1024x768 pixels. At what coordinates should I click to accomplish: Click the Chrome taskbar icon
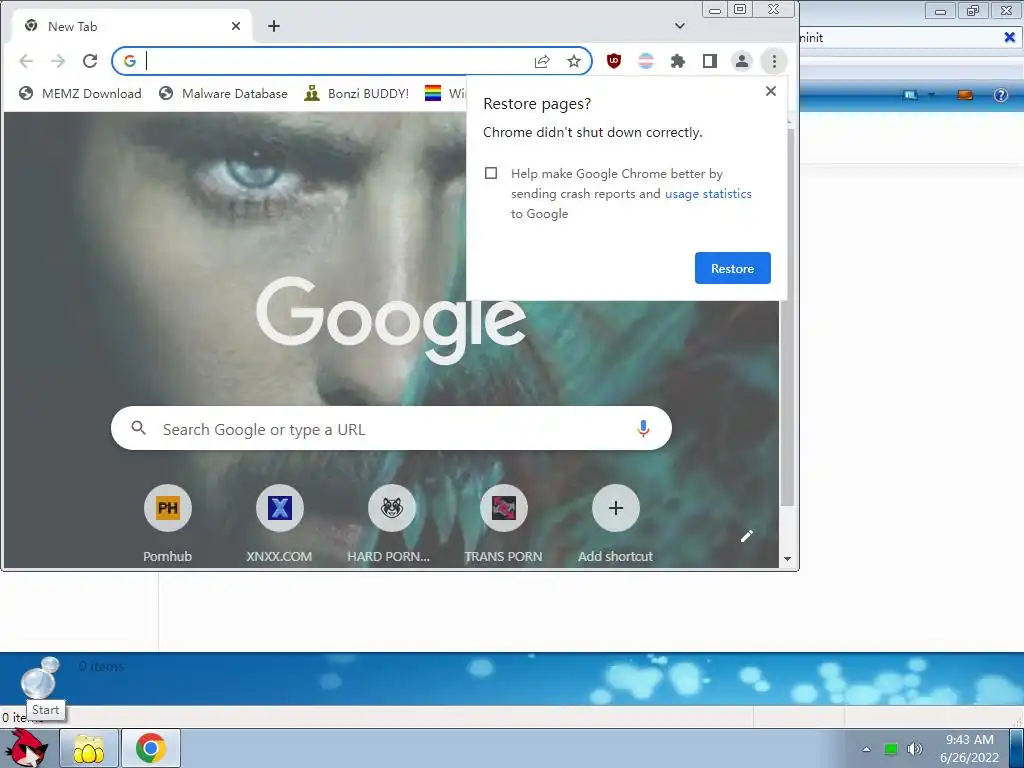151,748
